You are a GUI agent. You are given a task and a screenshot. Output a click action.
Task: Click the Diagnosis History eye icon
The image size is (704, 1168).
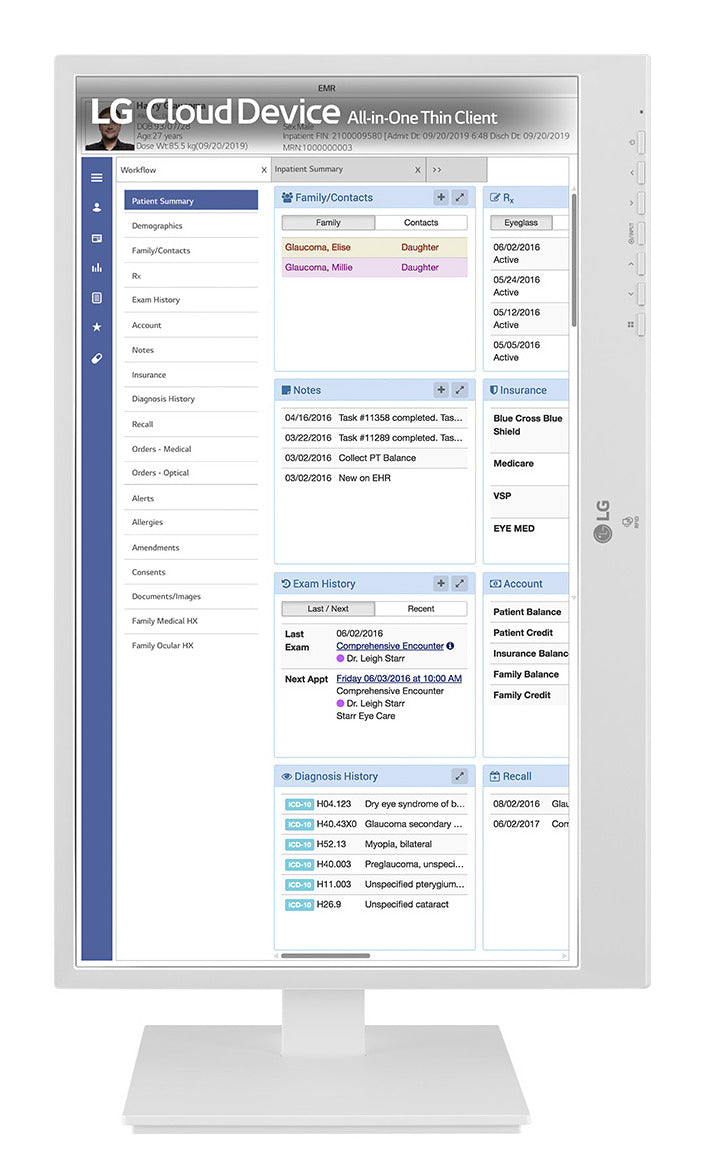pyautogui.click(x=287, y=776)
